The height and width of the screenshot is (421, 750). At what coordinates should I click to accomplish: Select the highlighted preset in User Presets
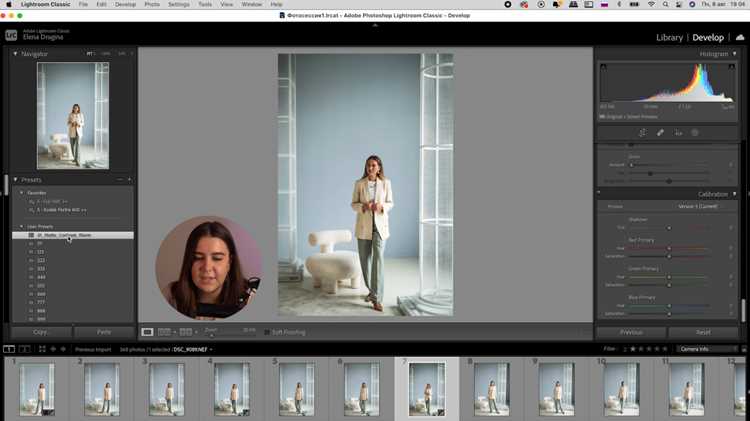tap(73, 235)
